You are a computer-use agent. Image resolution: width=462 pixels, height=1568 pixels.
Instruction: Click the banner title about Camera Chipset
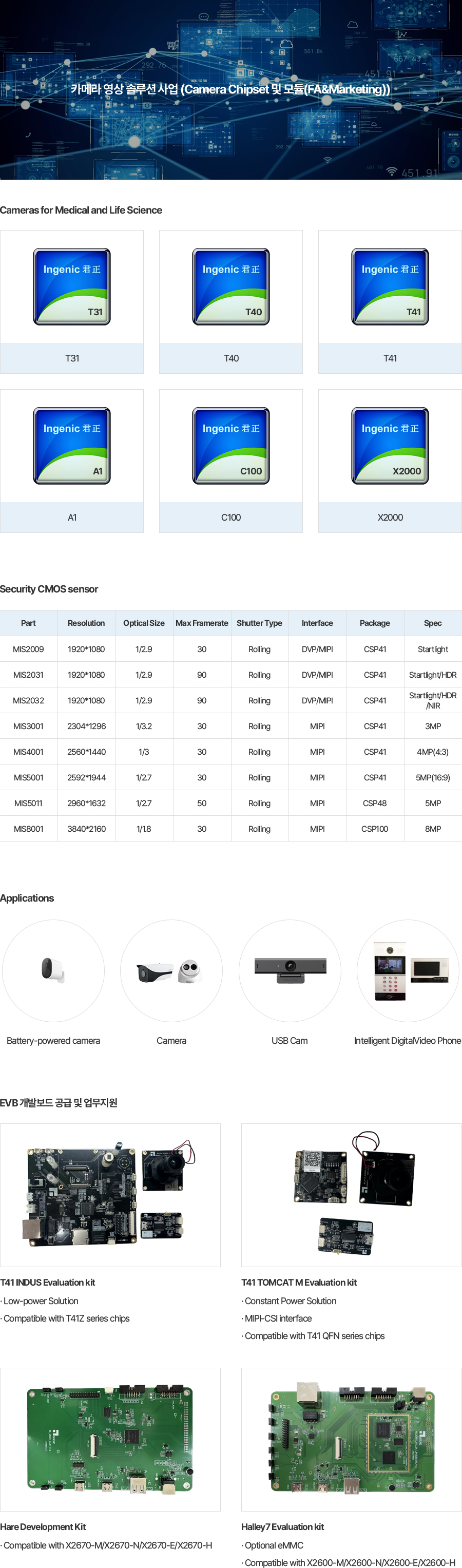tap(230, 89)
